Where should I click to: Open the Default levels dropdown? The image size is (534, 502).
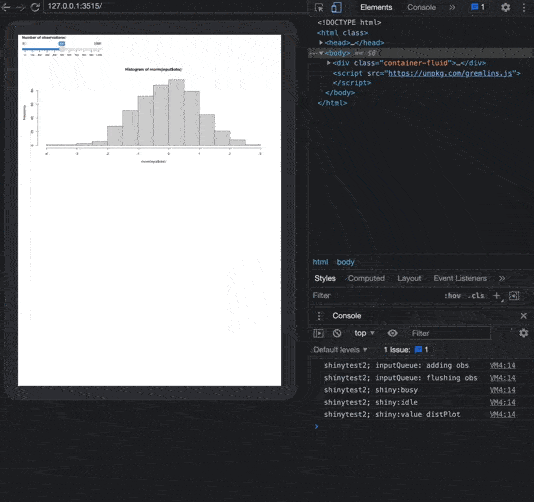coord(340,350)
